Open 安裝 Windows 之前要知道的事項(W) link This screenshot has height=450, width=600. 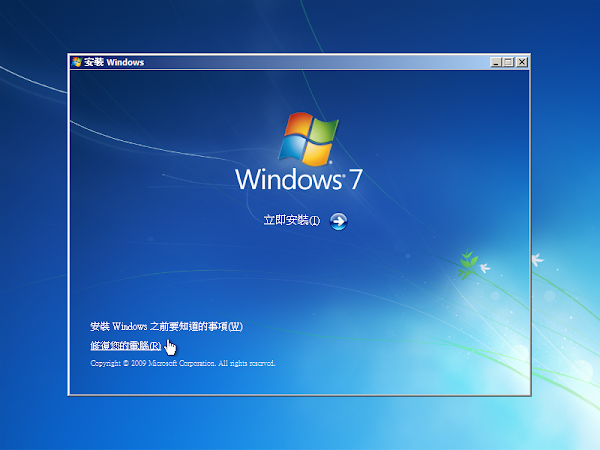166,326
